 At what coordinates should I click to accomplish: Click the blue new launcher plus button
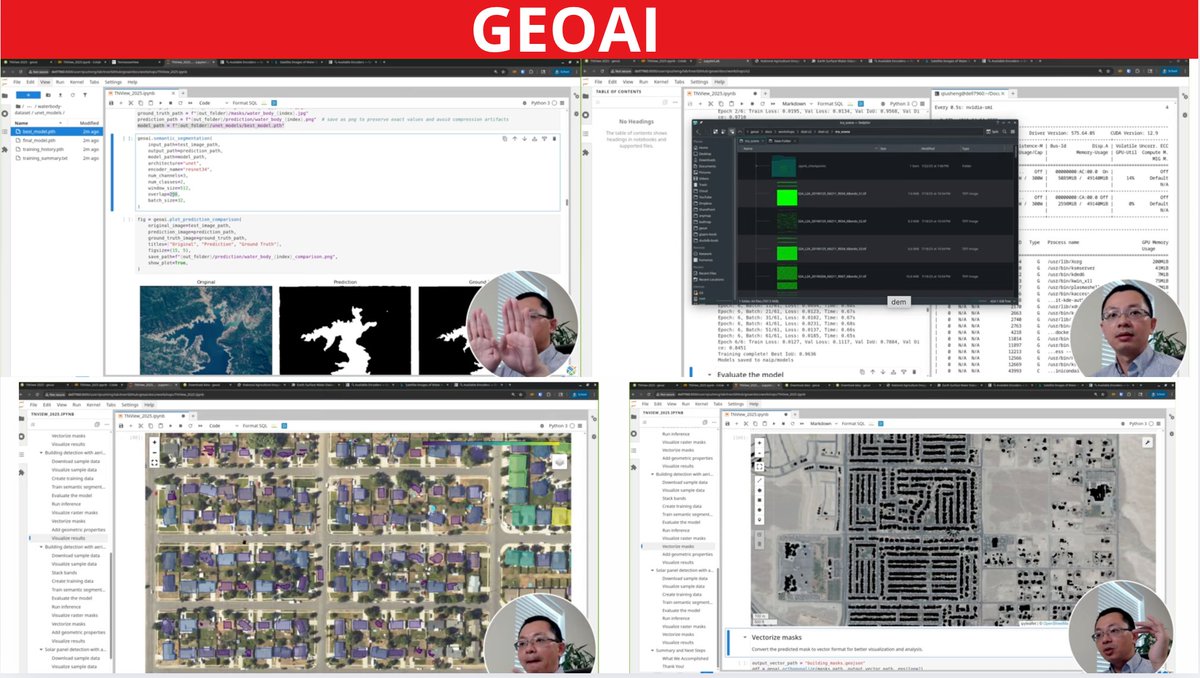click(x=28, y=95)
